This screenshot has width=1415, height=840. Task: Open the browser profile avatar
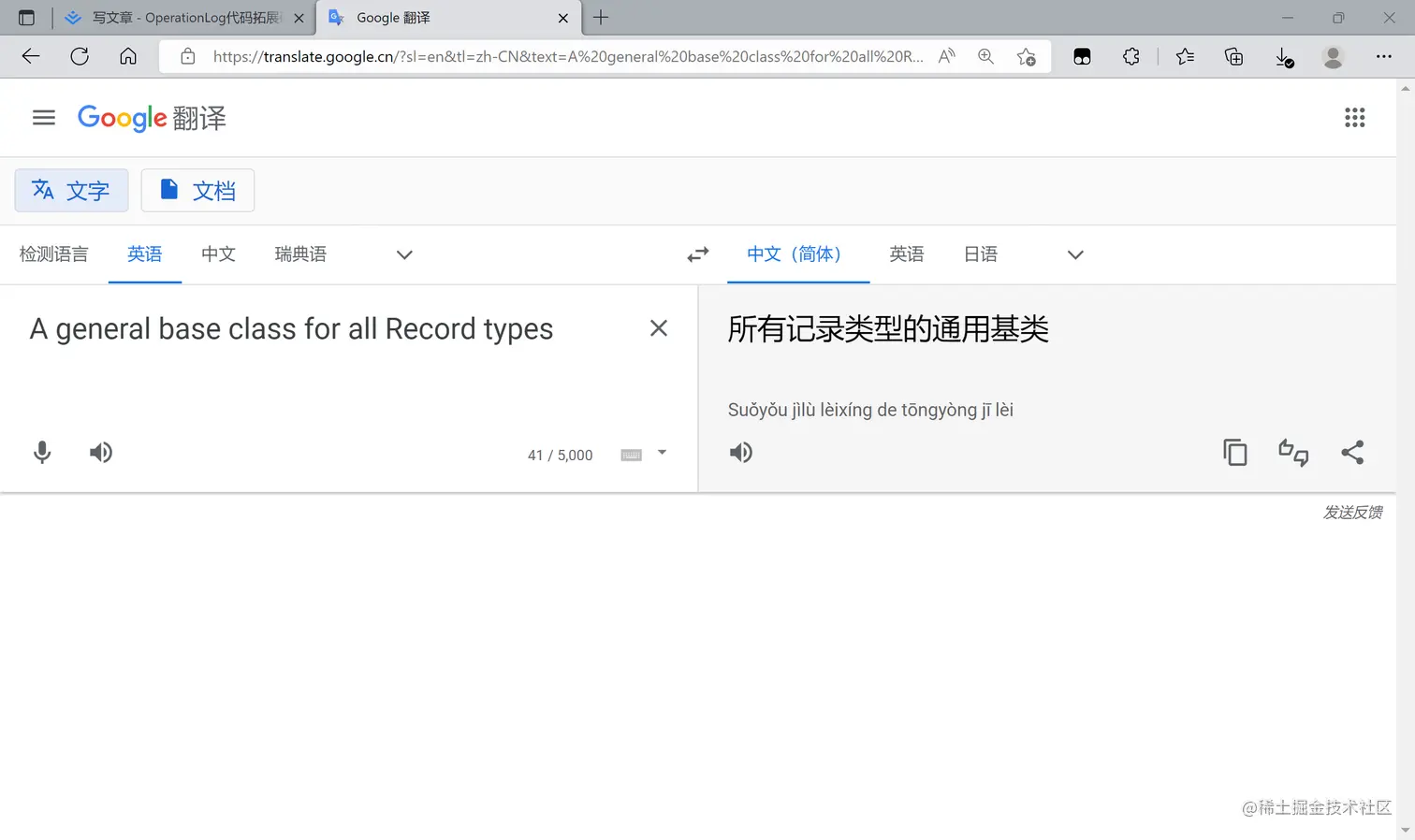(x=1333, y=57)
